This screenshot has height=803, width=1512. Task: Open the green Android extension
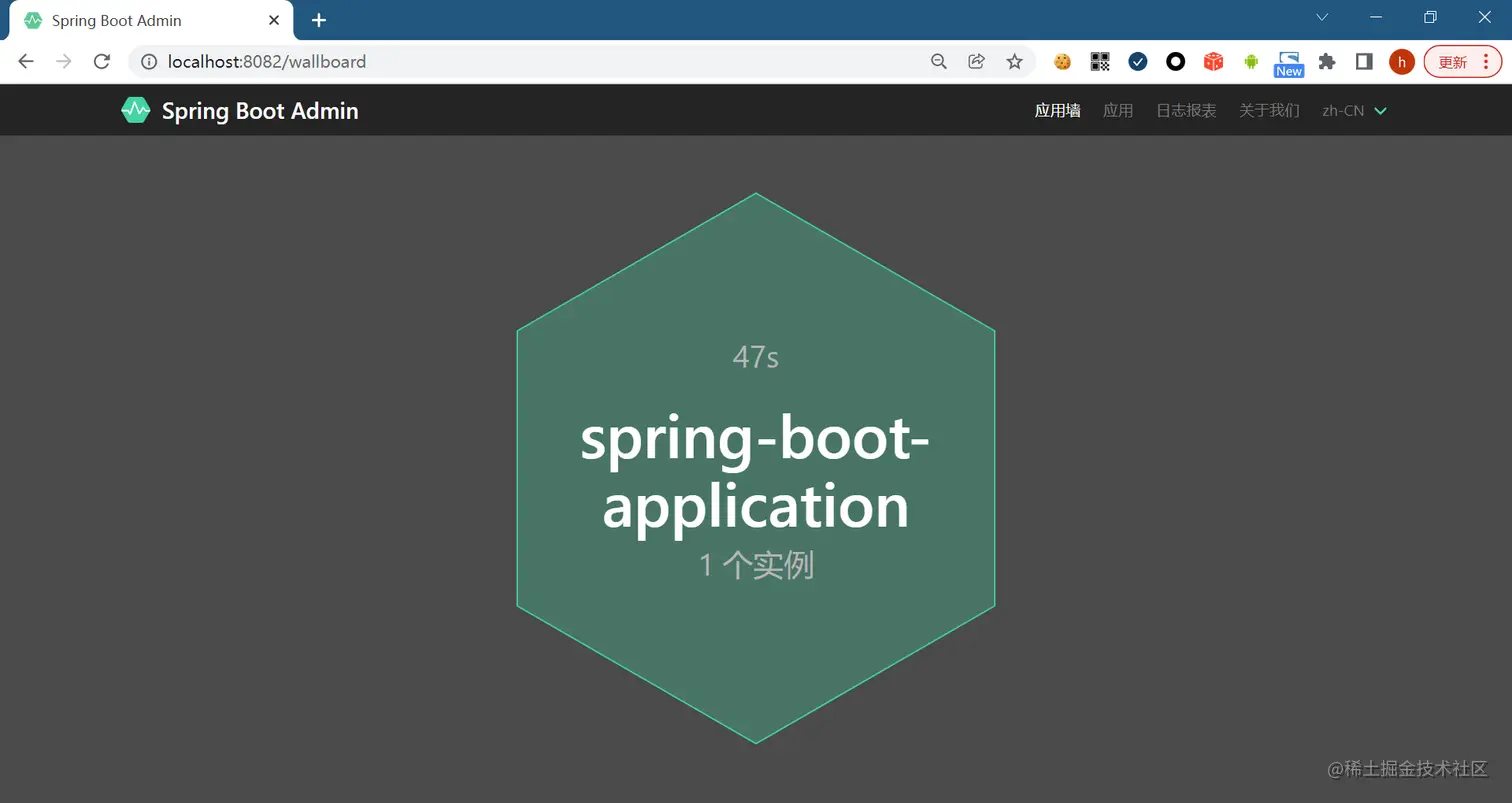(1251, 62)
